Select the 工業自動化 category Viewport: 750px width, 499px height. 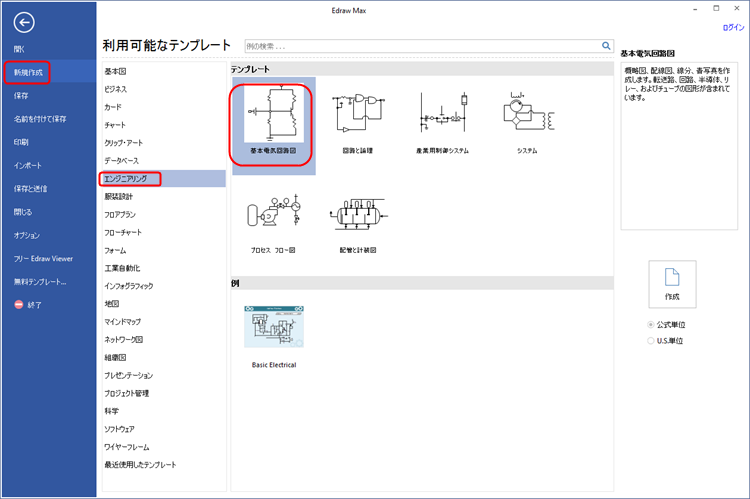click(x=122, y=268)
